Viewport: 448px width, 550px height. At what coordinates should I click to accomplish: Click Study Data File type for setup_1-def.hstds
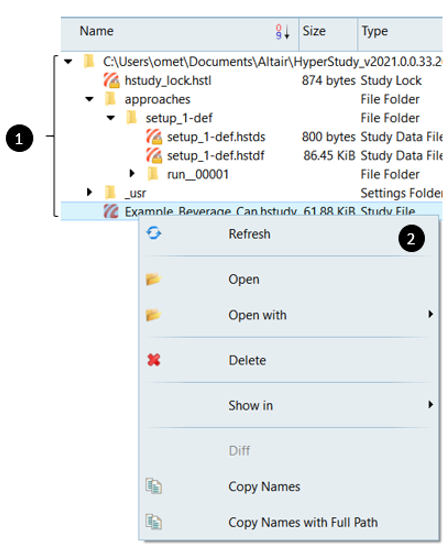[401, 137]
